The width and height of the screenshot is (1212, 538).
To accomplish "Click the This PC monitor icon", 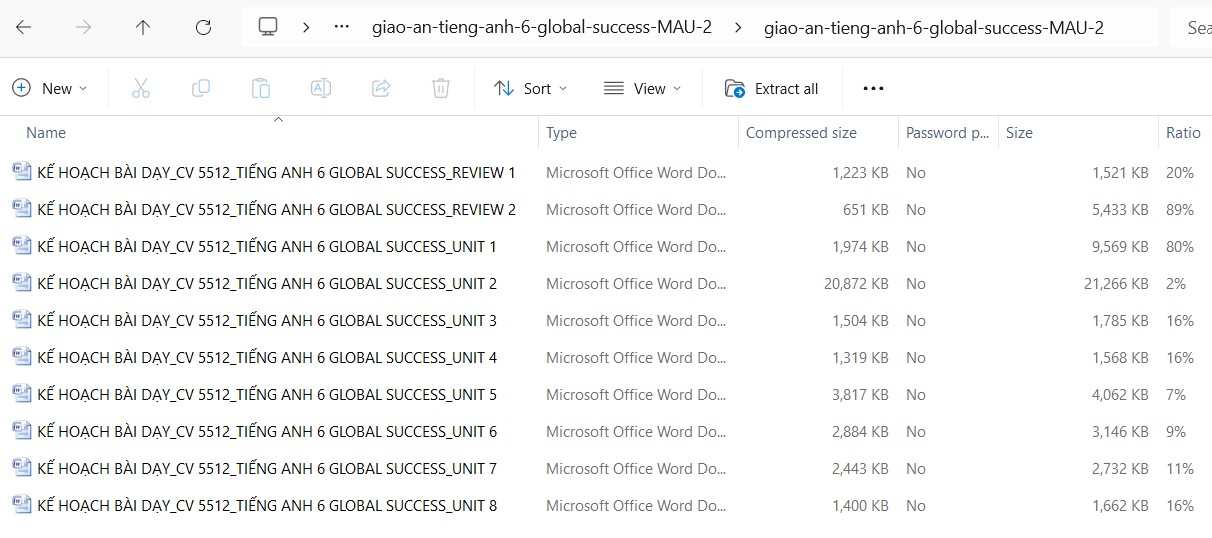I will pyautogui.click(x=267, y=27).
